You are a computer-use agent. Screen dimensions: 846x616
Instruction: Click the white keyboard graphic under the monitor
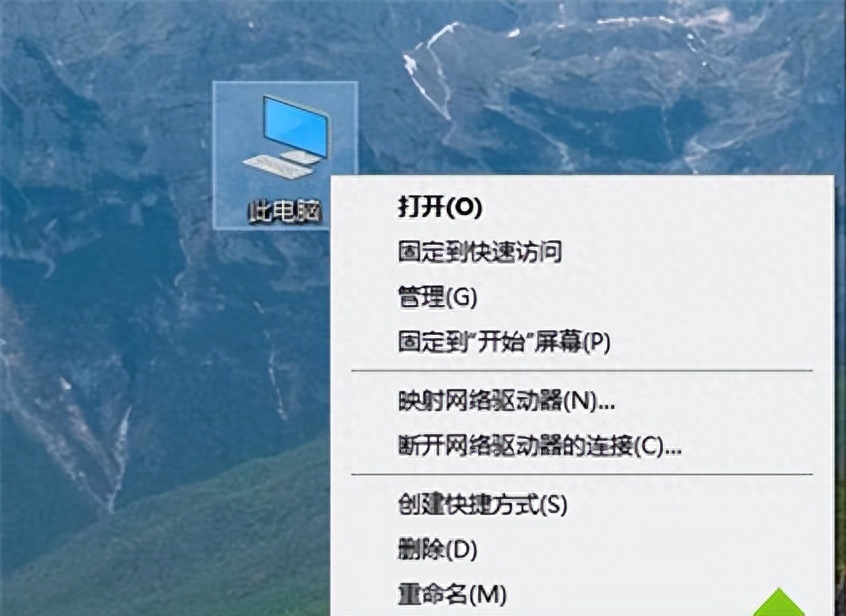point(277,166)
